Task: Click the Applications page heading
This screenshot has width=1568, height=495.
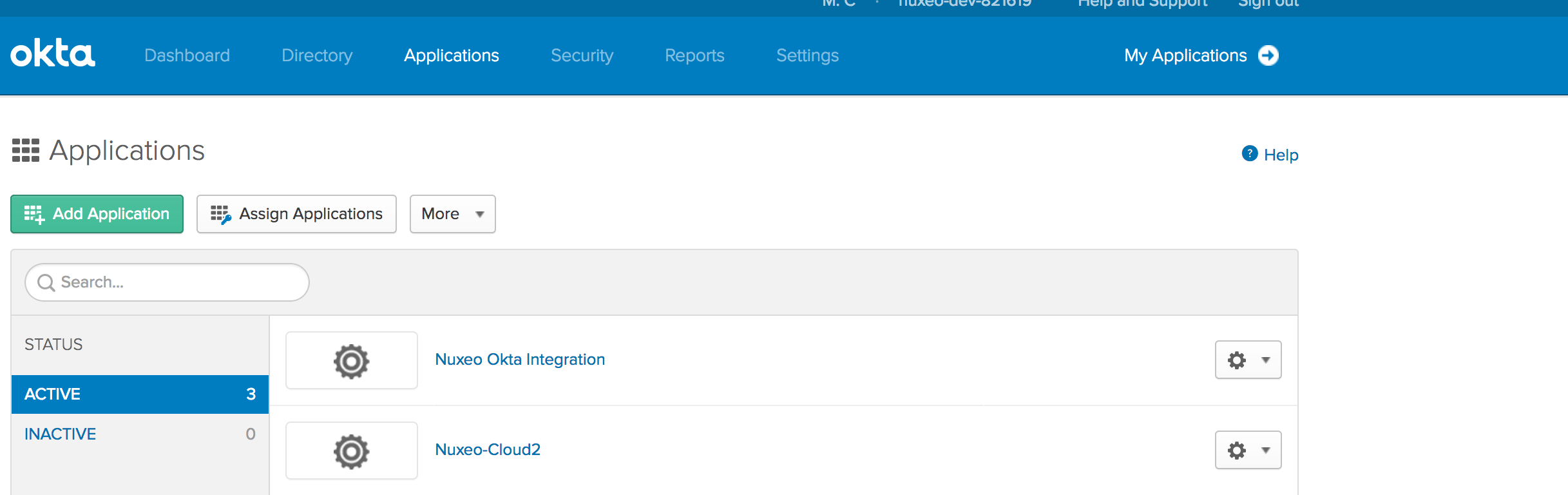Action: (x=127, y=151)
